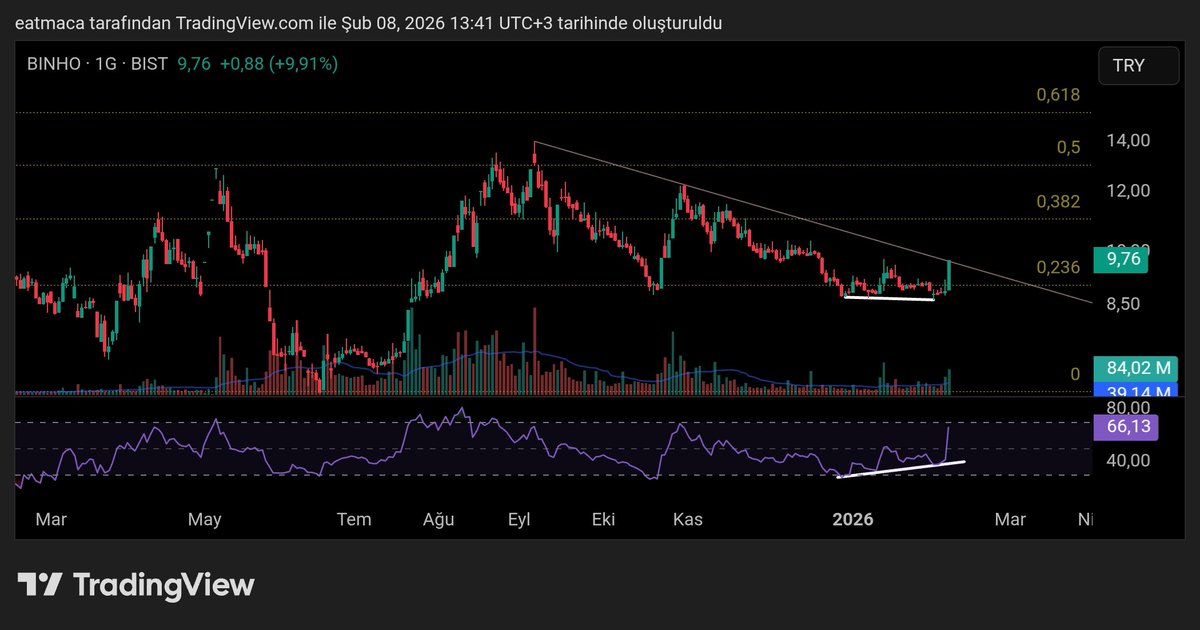Viewport: 1200px width, 630px height.
Task: Select the white support line under recent candles
Action: (889, 298)
